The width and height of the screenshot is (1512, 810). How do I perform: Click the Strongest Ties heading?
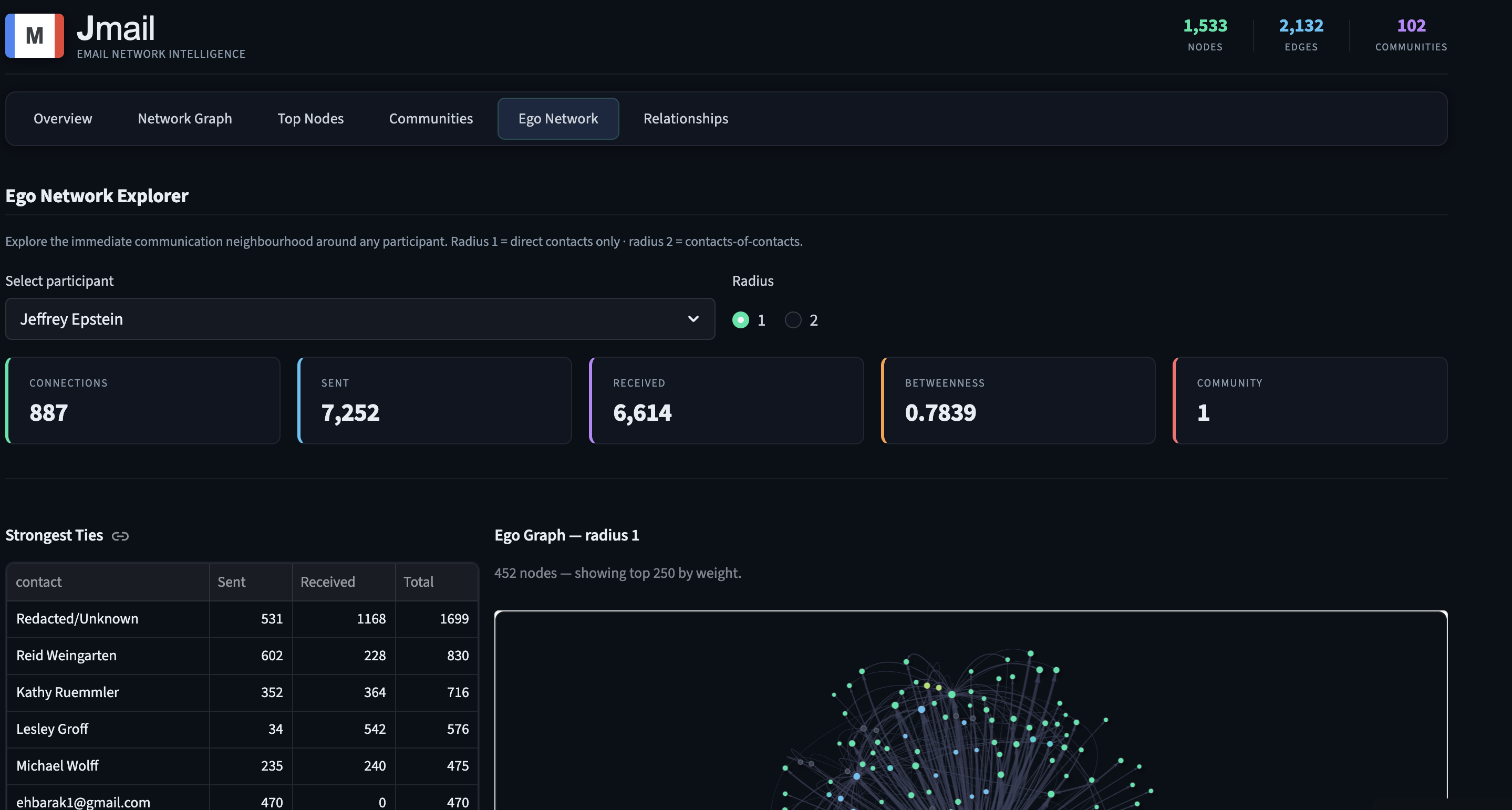[54, 535]
